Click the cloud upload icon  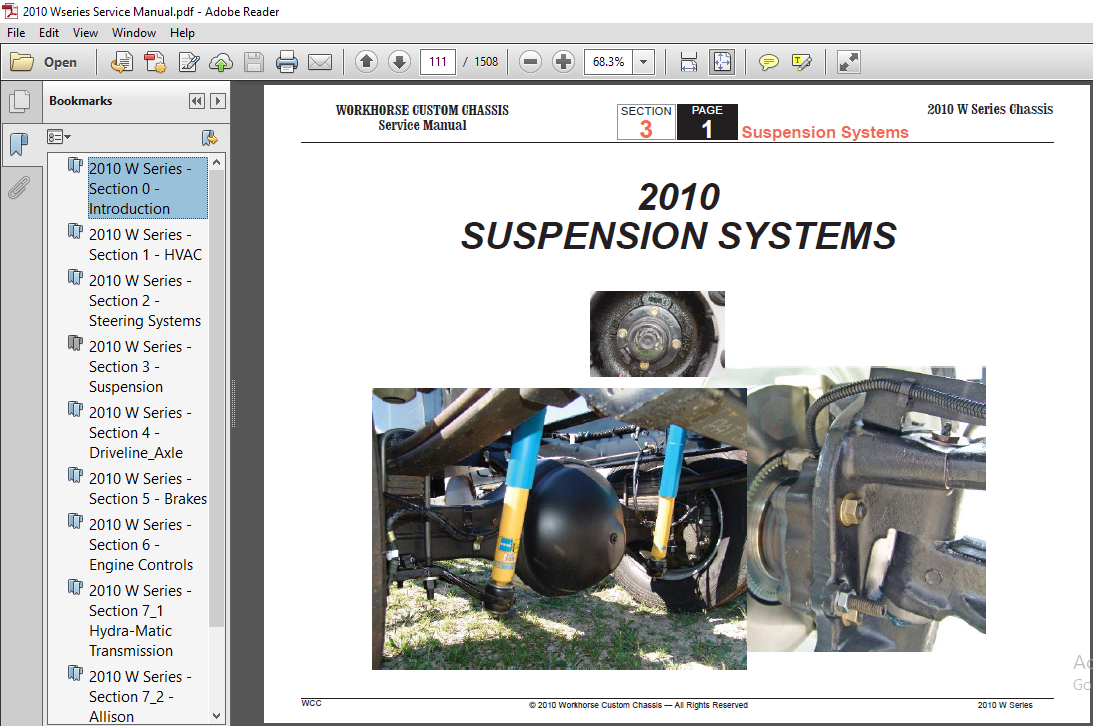click(221, 62)
